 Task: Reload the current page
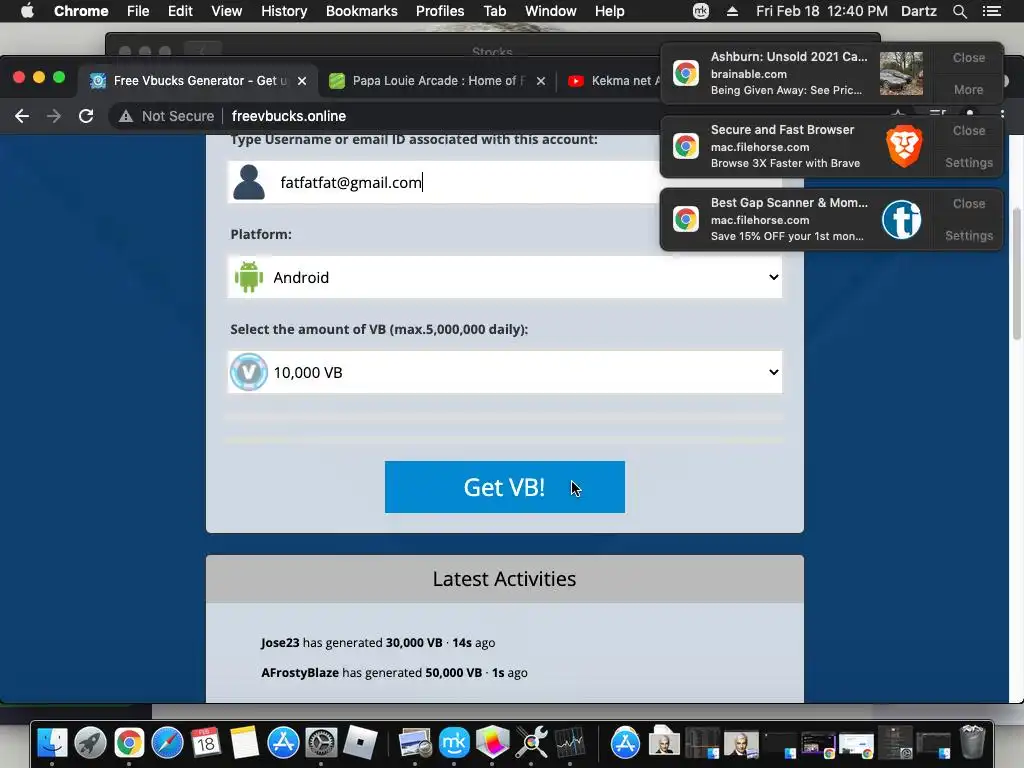click(86, 116)
